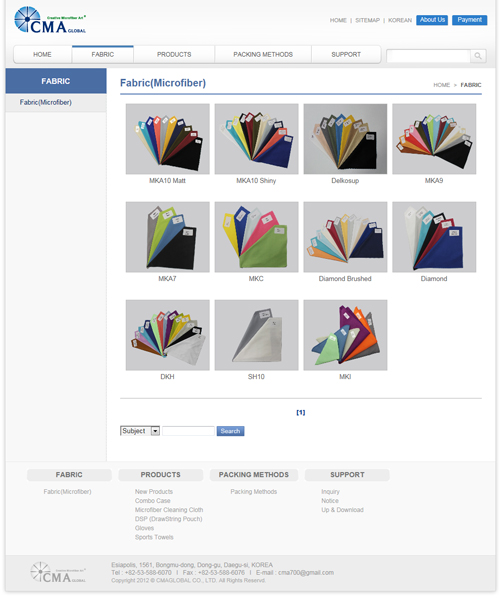
Task: Click the CMA Global logo at top
Action: (x=50, y=20)
